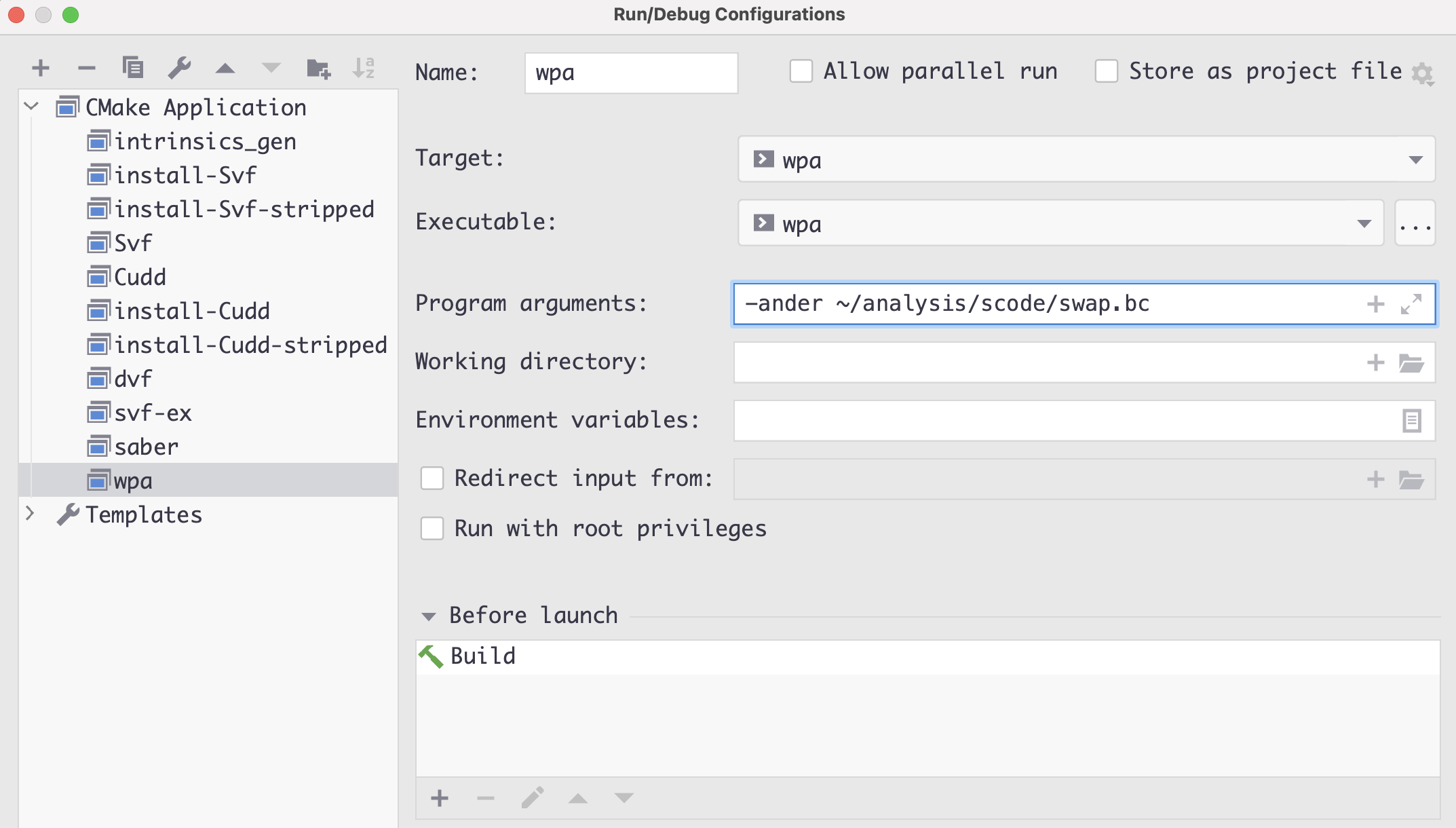Click the sort configurations alphabetically icon
Screen dimensions: 1456x828
tap(364, 68)
